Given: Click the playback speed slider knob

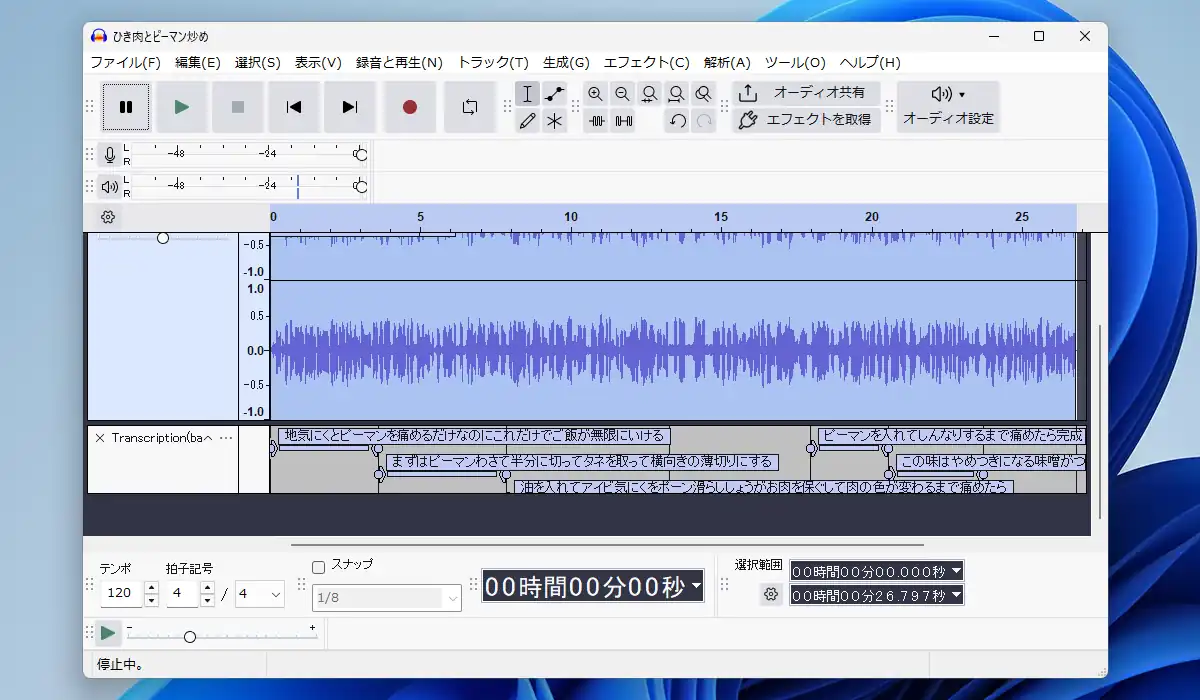Looking at the screenshot, I should 189,637.
